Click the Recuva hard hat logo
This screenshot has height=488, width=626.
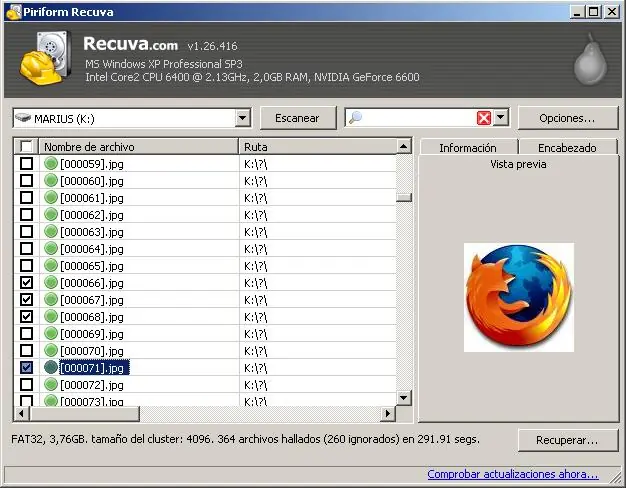pos(46,58)
